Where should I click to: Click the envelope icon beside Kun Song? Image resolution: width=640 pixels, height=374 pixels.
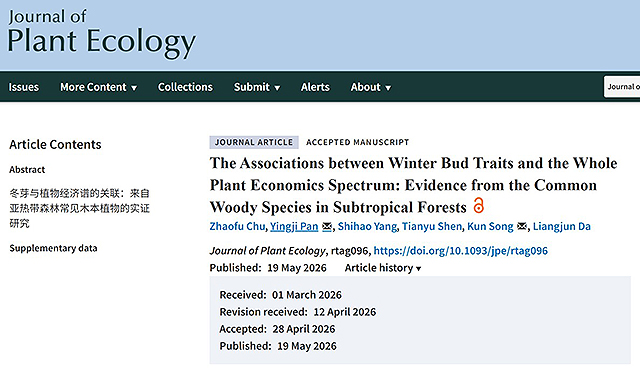tap(522, 226)
